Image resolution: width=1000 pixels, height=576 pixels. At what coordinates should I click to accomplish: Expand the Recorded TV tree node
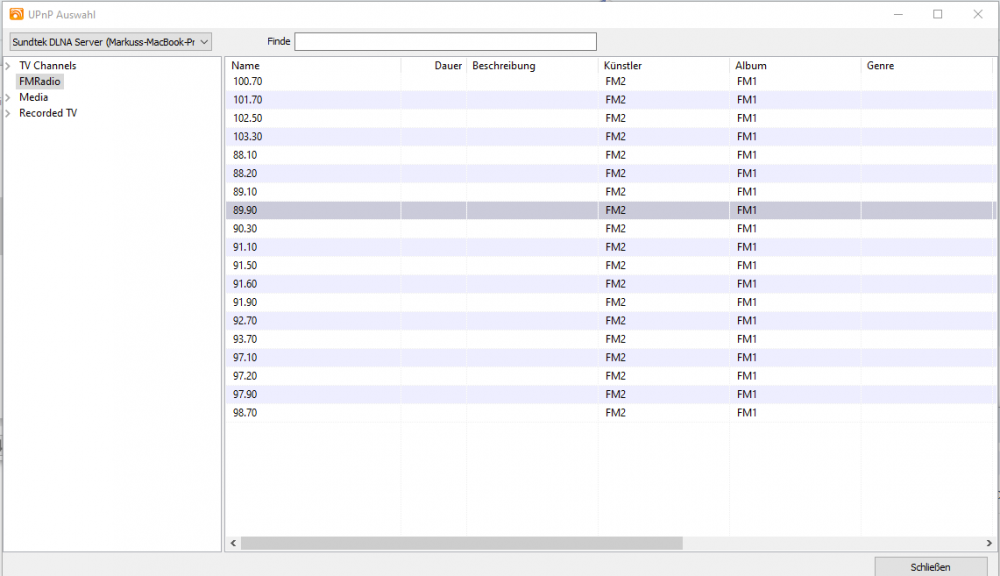pos(8,114)
